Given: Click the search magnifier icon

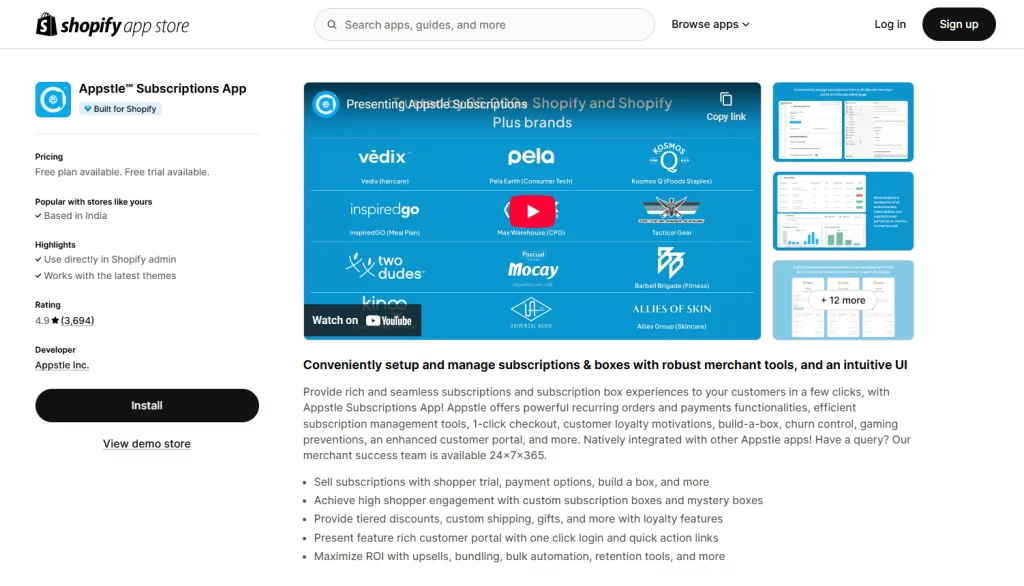Looking at the screenshot, I should coord(332,25).
